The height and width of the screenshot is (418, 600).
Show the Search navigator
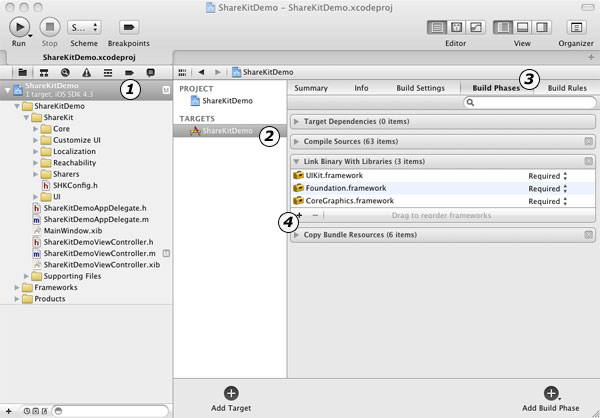coord(65,72)
